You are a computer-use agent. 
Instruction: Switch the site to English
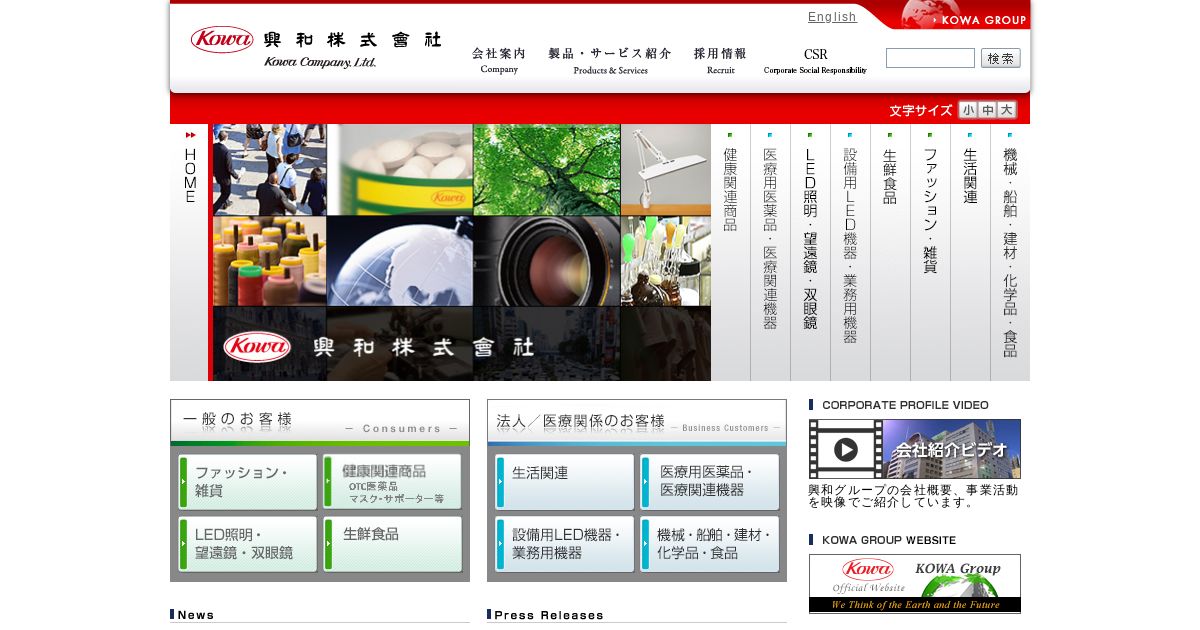pos(832,17)
